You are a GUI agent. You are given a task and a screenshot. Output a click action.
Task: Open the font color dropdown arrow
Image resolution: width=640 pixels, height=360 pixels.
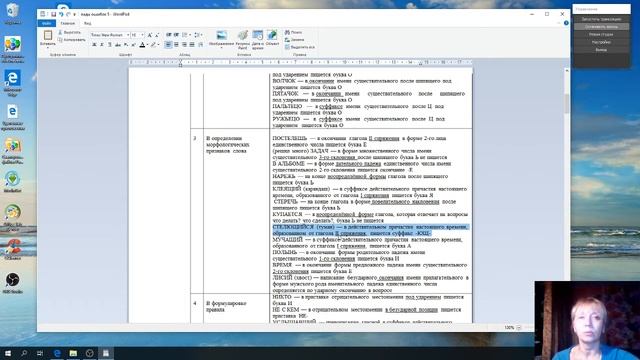(147, 44)
